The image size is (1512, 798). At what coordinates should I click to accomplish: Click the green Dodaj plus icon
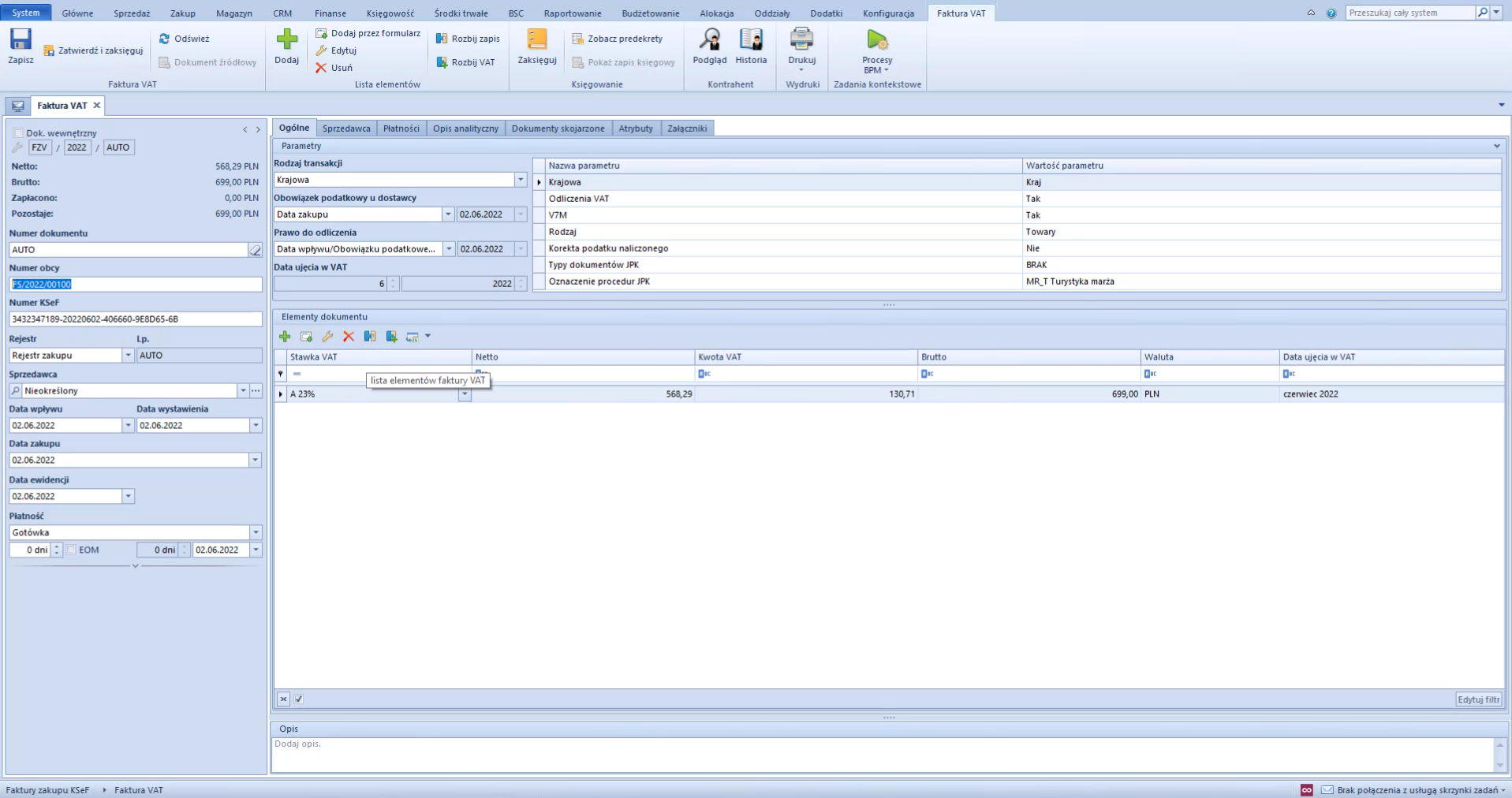click(x=287, y=39)
